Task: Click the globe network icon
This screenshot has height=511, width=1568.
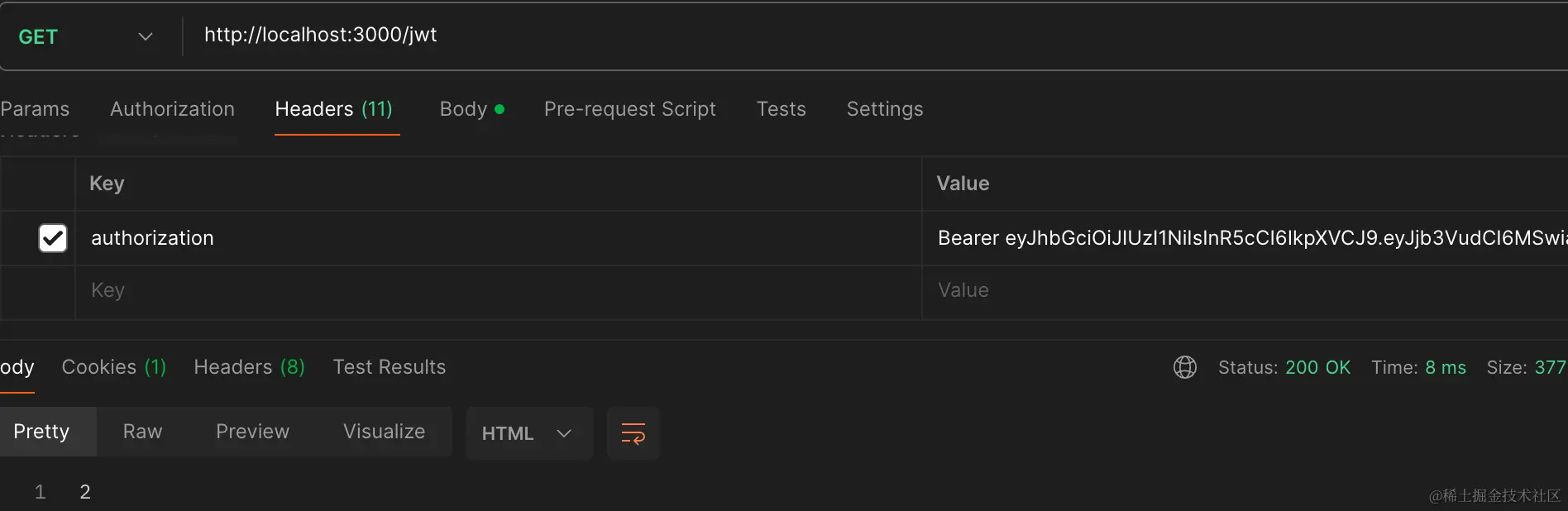Action: 1184,367
